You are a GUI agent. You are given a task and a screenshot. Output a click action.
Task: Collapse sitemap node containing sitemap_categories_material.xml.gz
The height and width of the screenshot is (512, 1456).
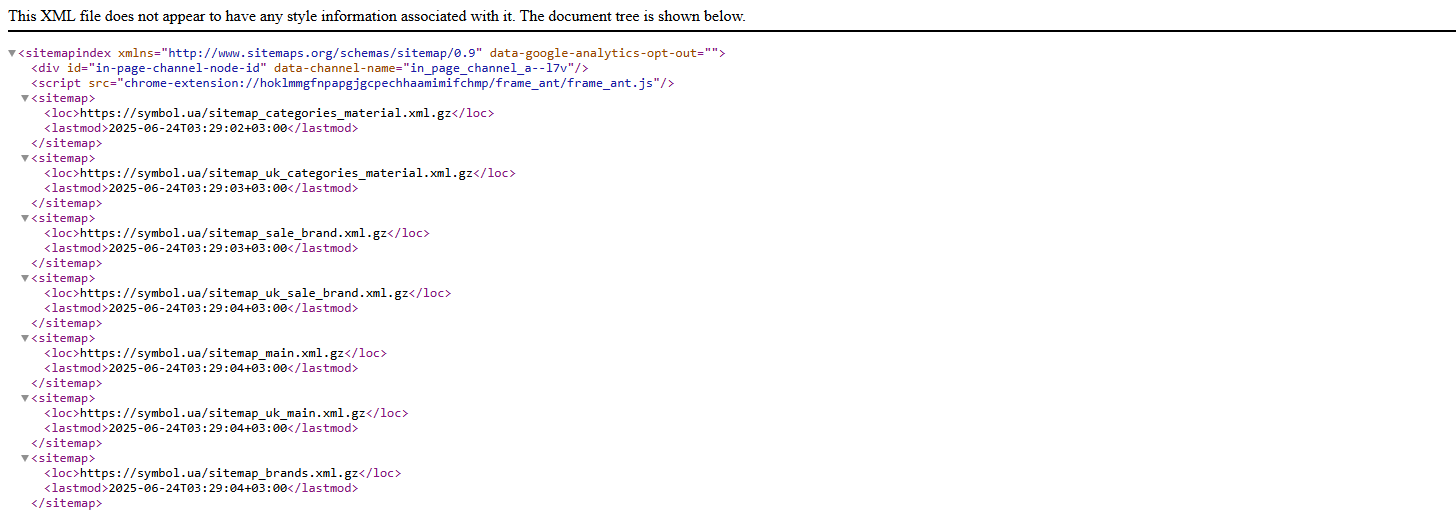pos(25,98)
